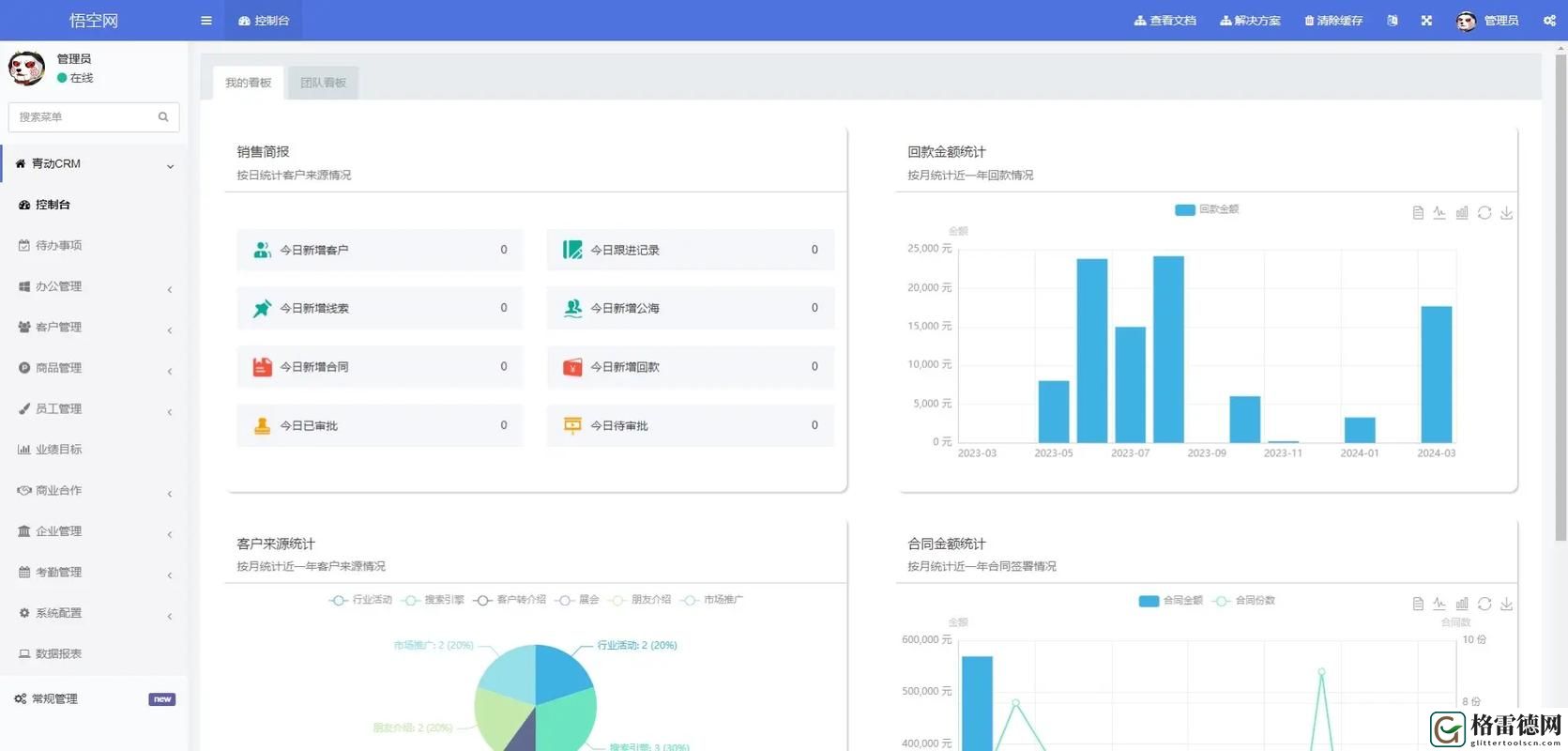The width and height of the screenshot is (1568, 751).
Task: Click the search magnifier in menu search box
Action: 163,117
